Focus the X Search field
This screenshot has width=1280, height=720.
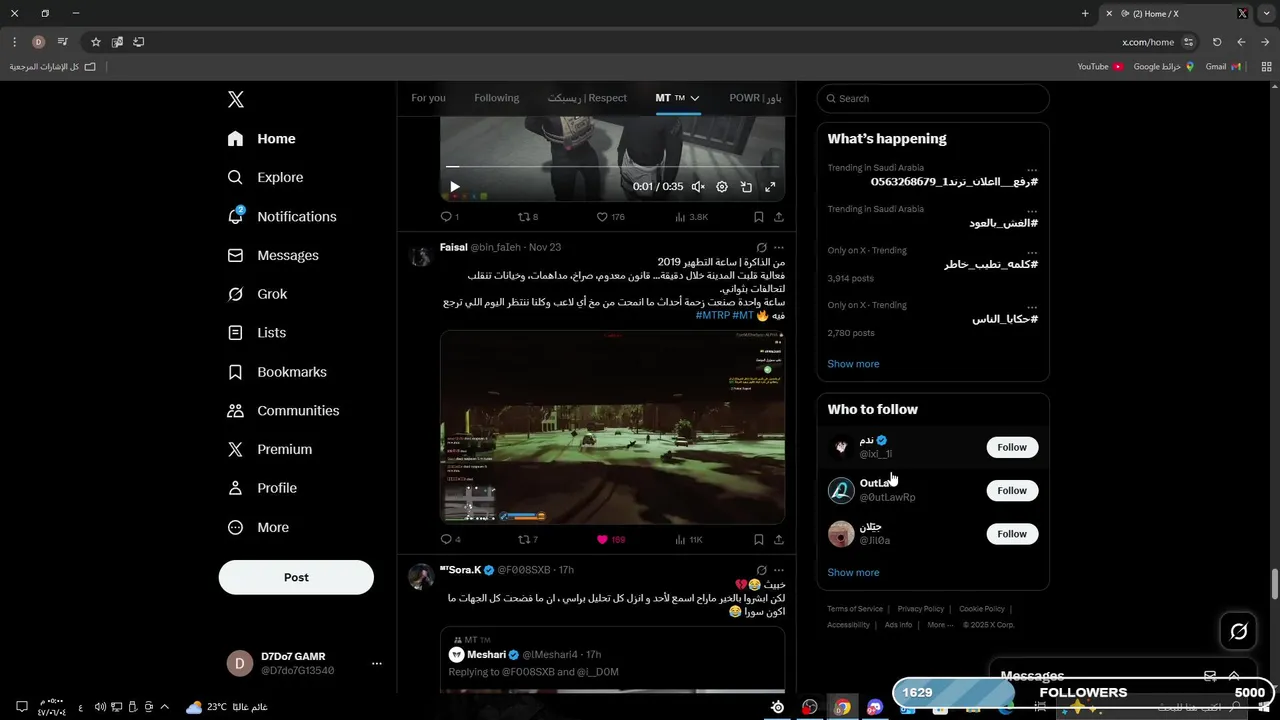point(933,99)
